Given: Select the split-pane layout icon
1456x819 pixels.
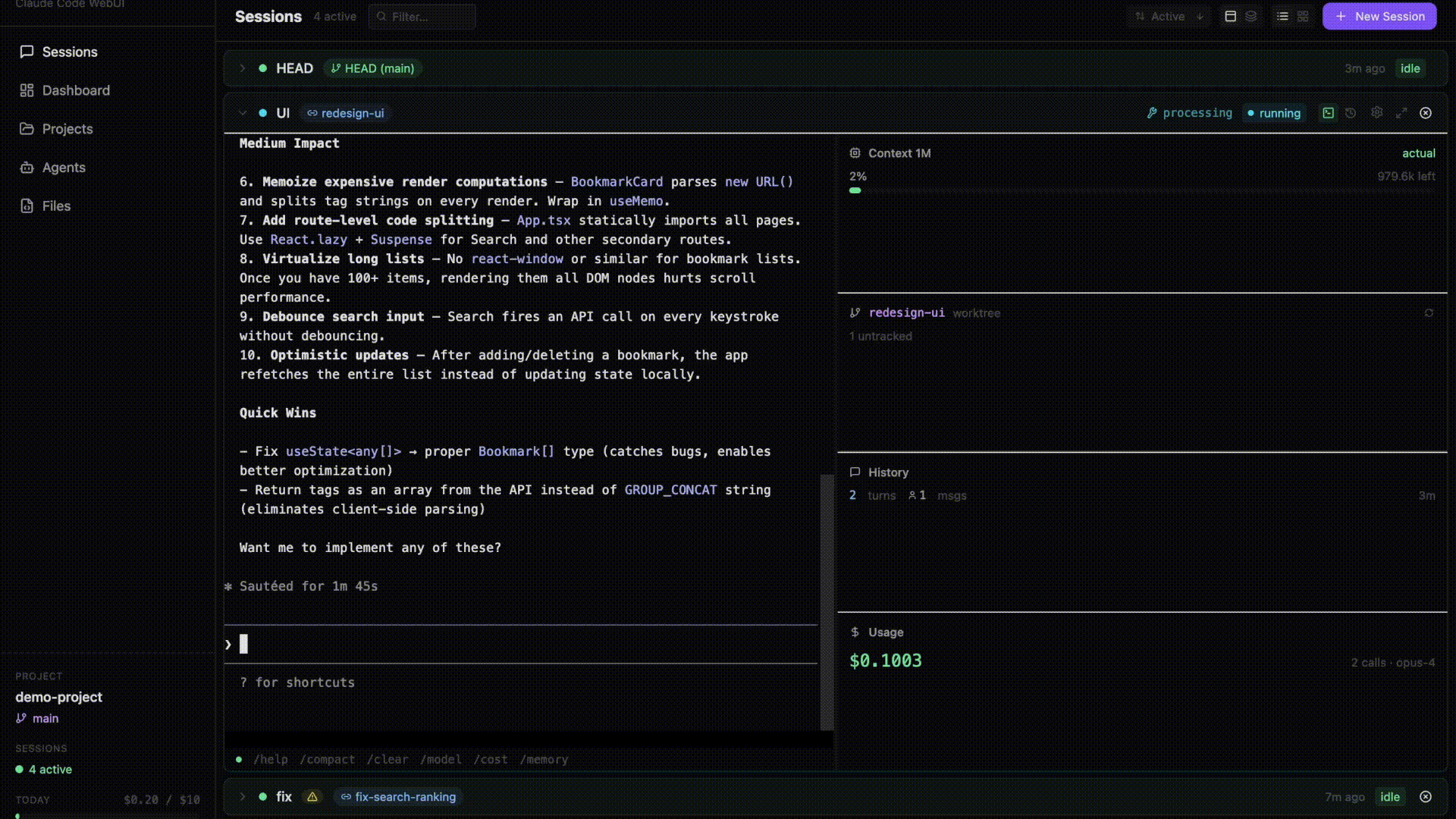Looking at the screenshot, I should [1231, 16].
